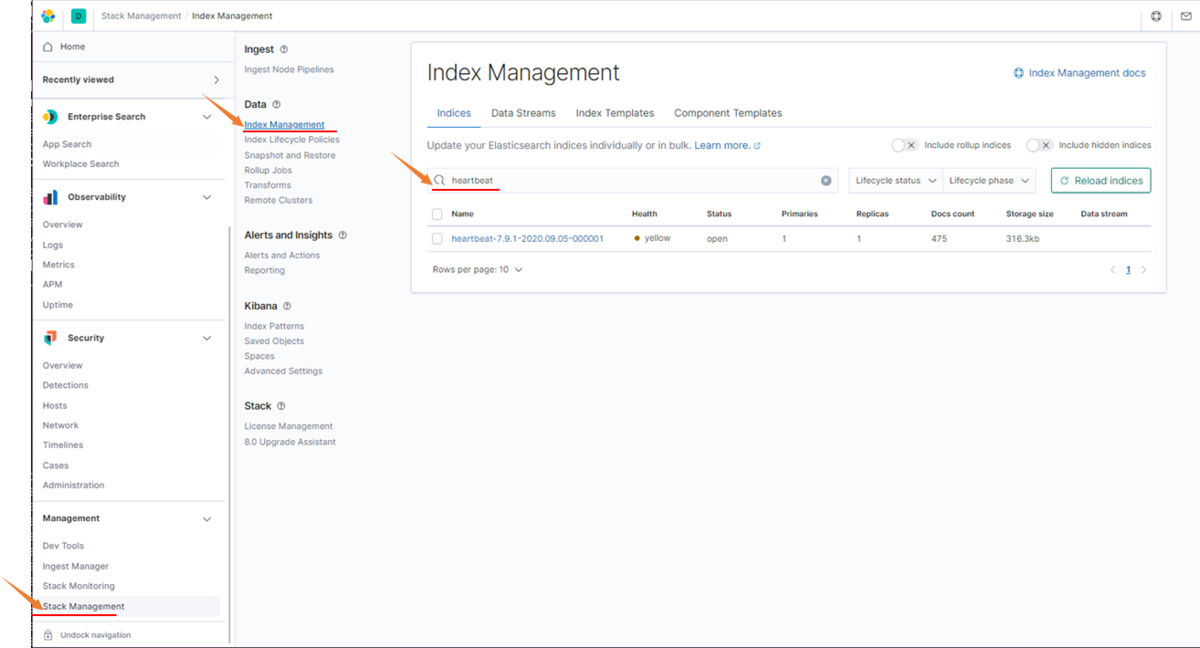
Task: Open 8.0 Upgrade Assistant
Action: pyautogui.click(x=290, y=442)
